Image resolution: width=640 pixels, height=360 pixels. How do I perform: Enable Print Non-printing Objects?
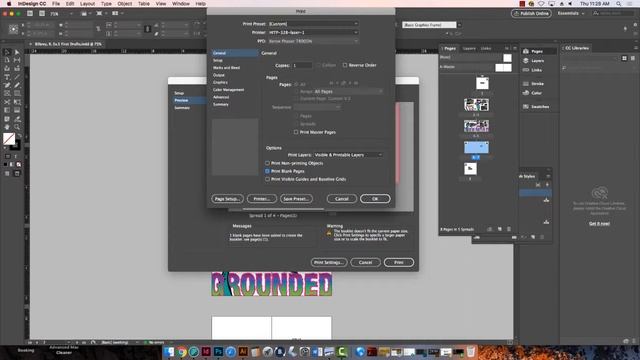click(267, 163)
